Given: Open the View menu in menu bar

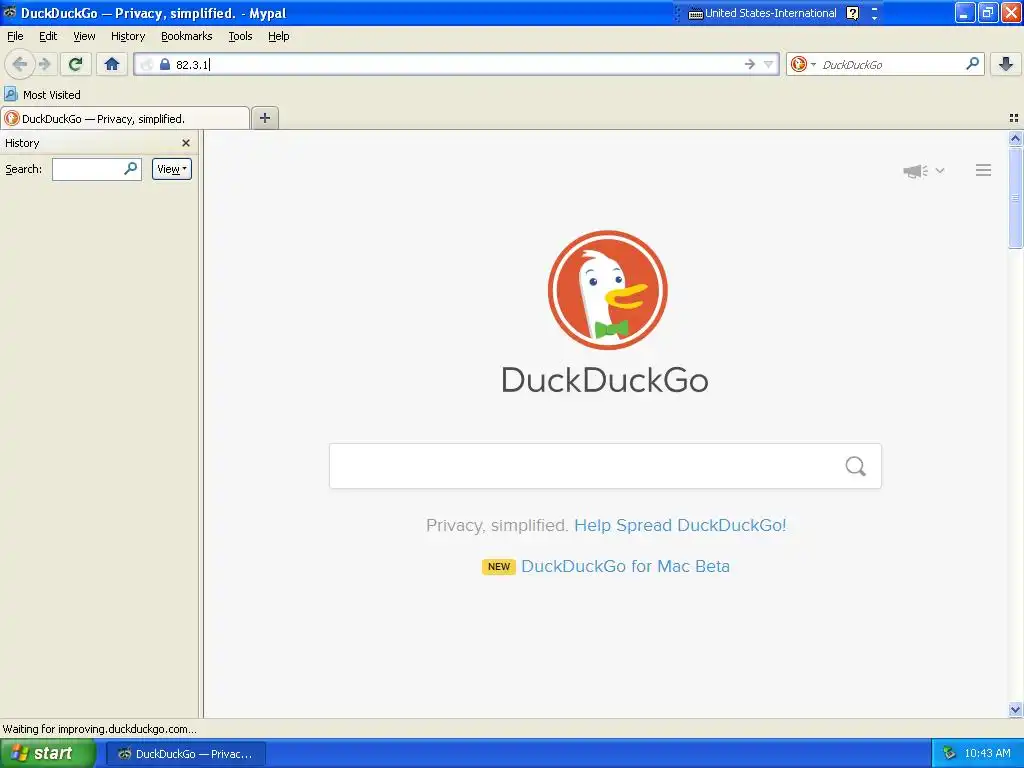Looking at the screenshot, I should click(84, 36).
